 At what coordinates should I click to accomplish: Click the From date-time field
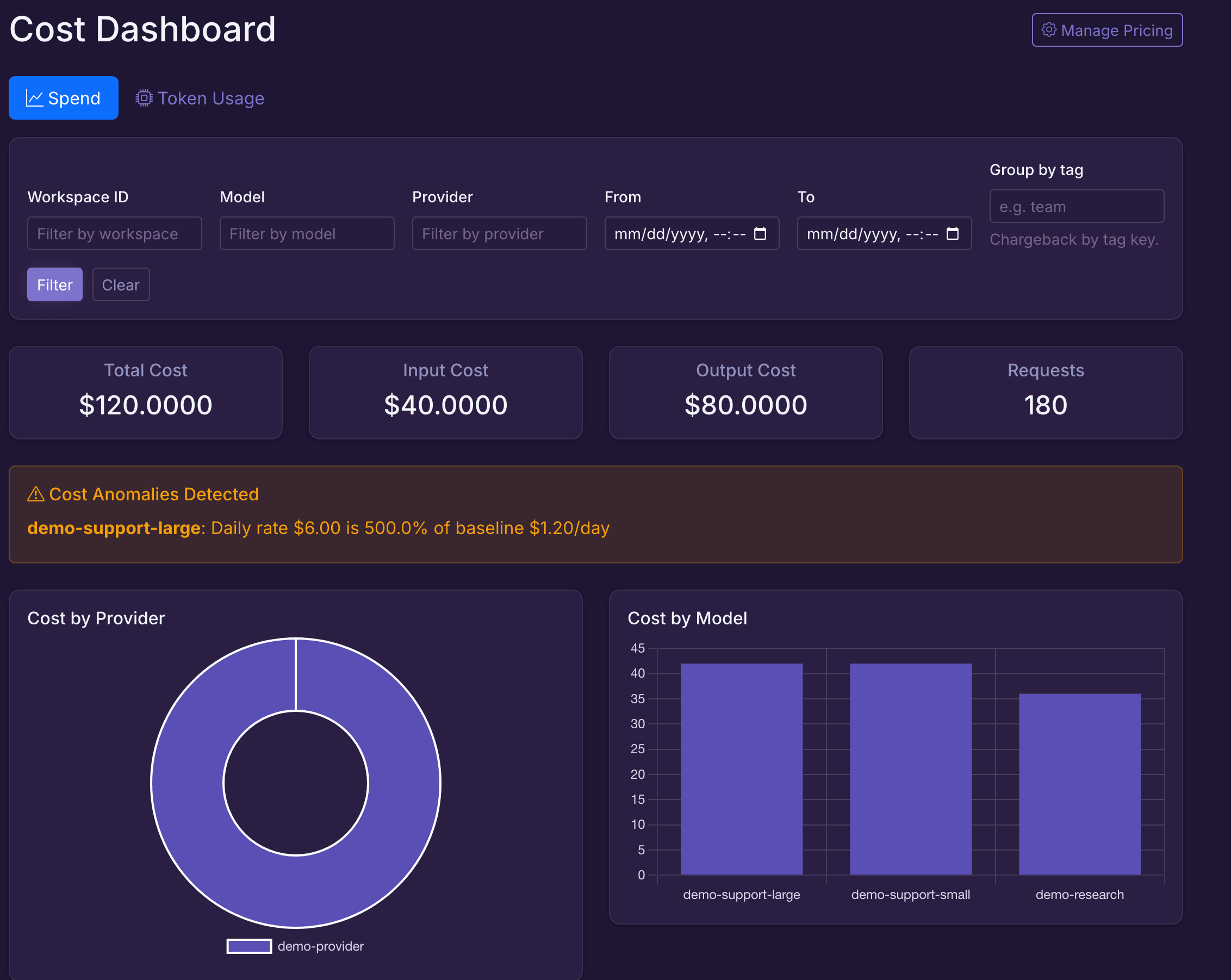point(692,233)
